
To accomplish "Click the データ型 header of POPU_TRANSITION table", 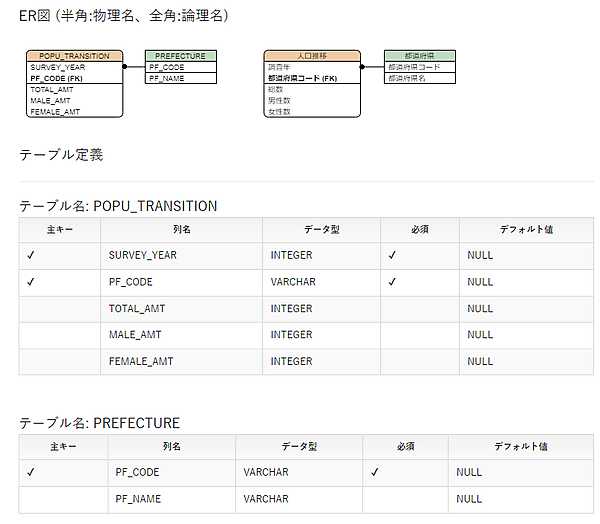I will tap(321, 229).
